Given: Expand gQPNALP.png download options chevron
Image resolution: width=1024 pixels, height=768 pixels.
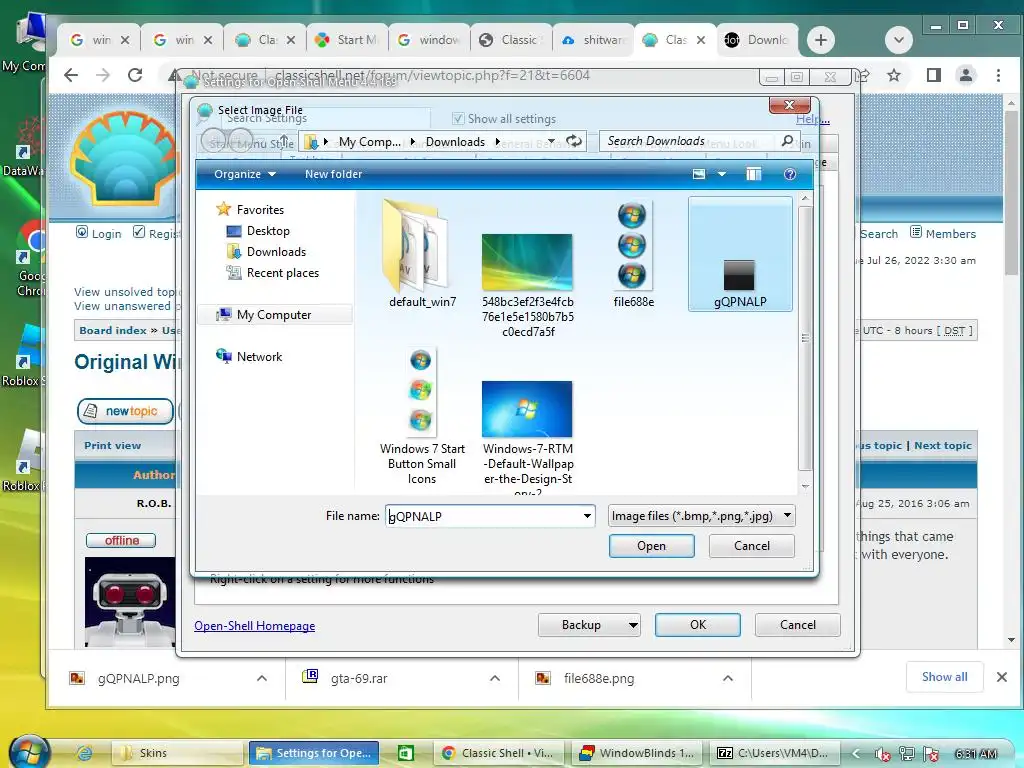Looking at the screenshot, I should [262, 679].
